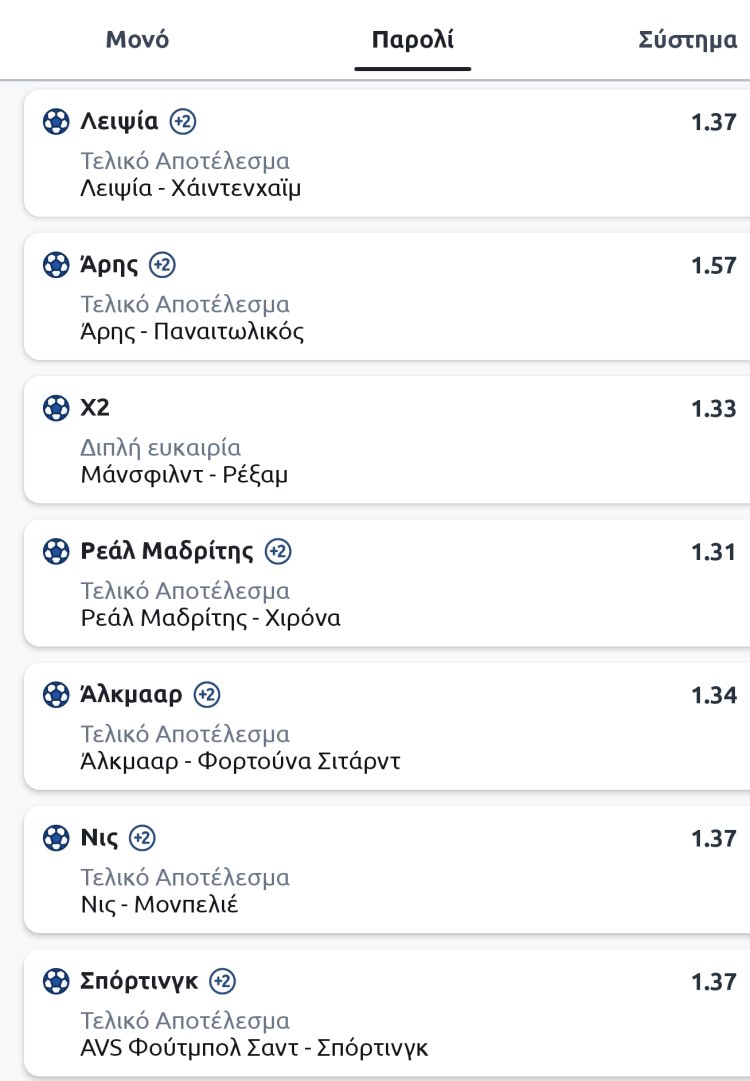Click the soccer ball icon beside Λειψία
The image size is (750, 1081).
point(55,122)
